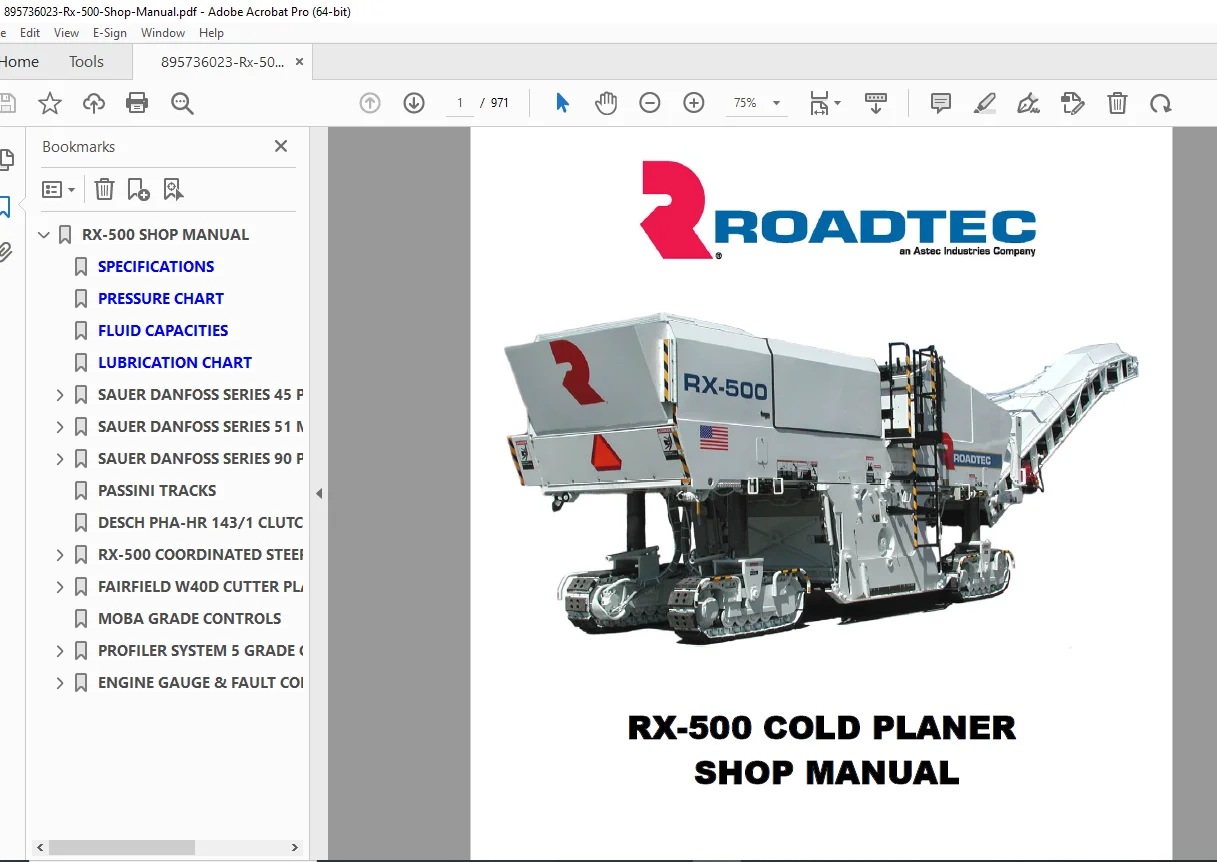Viewport: 1217px width, 862px height.
Task: Open the find text magnifier tool
Action: (182, 103)
